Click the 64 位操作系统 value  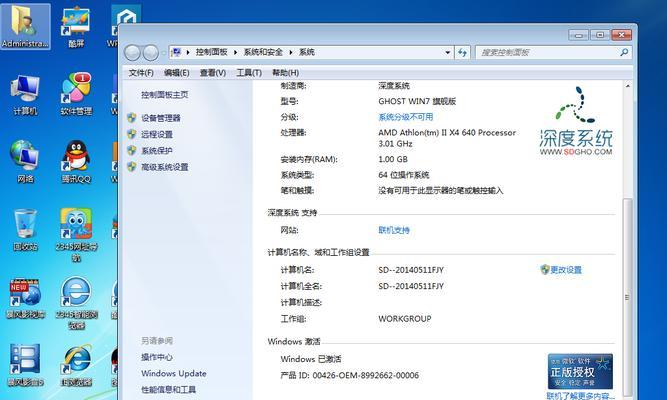click(404, 175)
